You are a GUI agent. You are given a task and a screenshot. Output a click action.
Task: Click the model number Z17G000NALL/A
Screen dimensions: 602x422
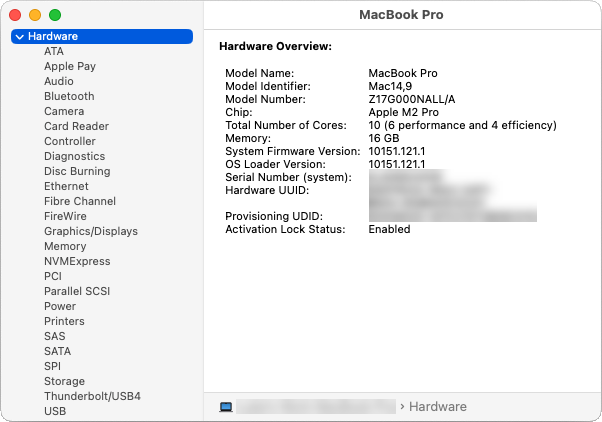(412, 99)
